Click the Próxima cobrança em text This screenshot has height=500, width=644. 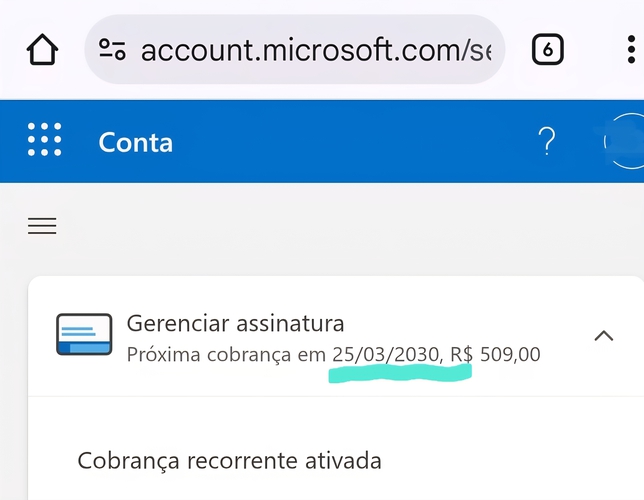click(x=227, y=354)
